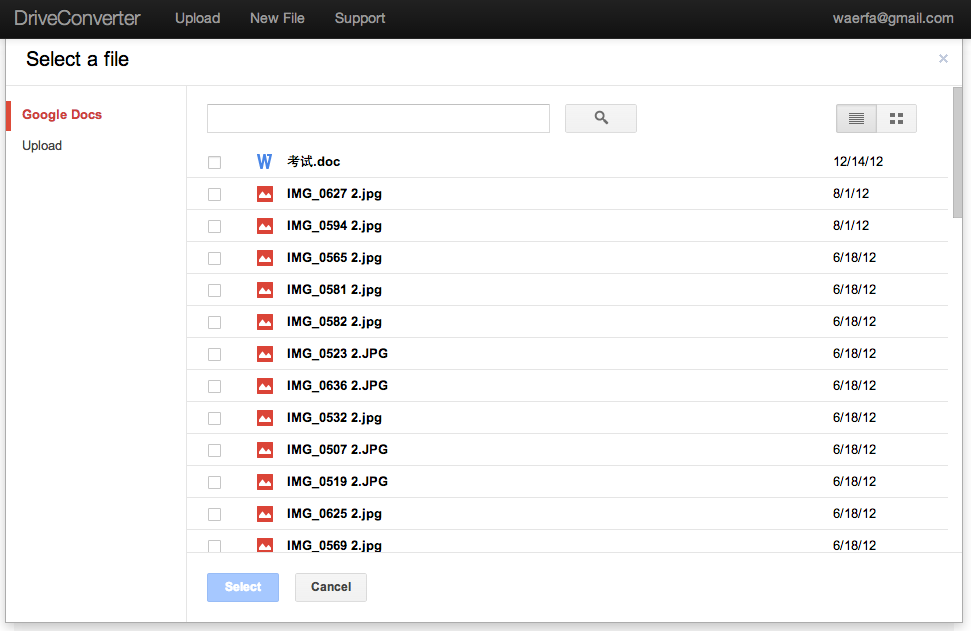Screen dimensions: 971x631
Task: Open the New File menu item
Action: [x=277, y=18]
